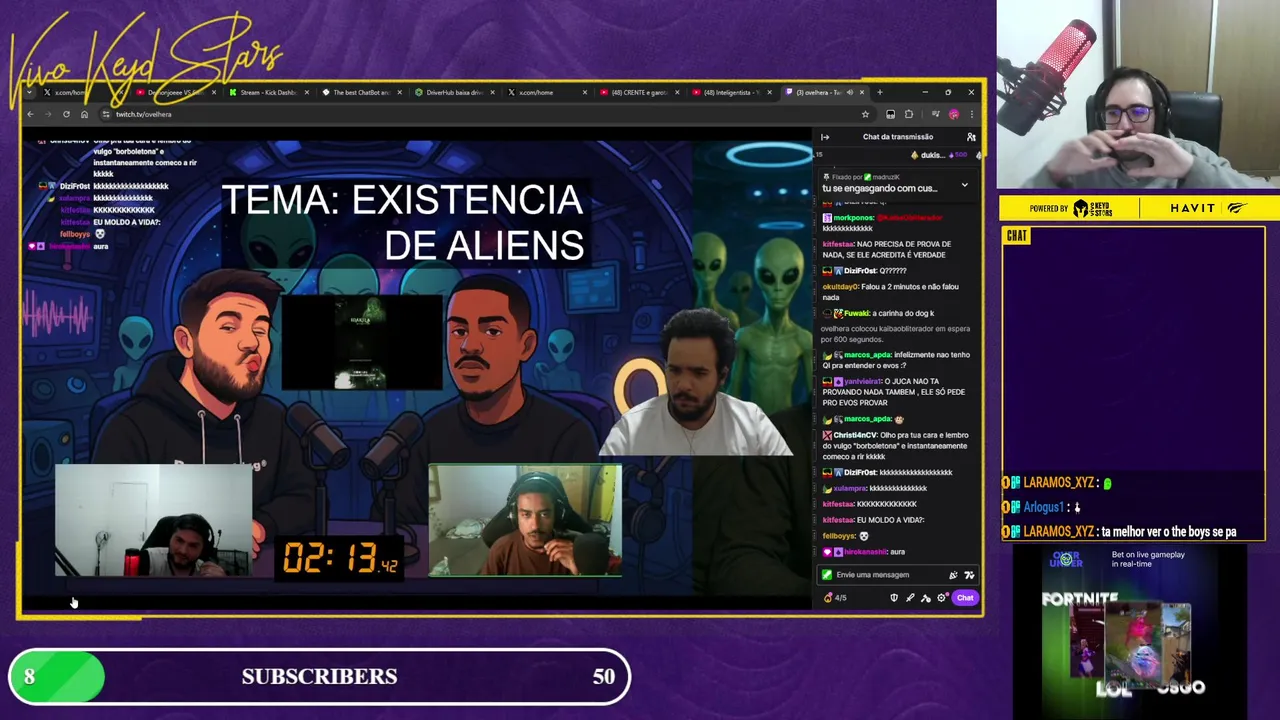Image resolution: width=1280 pixels, height=720 pixels.
Task: Click LARAMOS_XYZ 'ta melhor ver' overlay message
Action: click(x=1121, y=533)
